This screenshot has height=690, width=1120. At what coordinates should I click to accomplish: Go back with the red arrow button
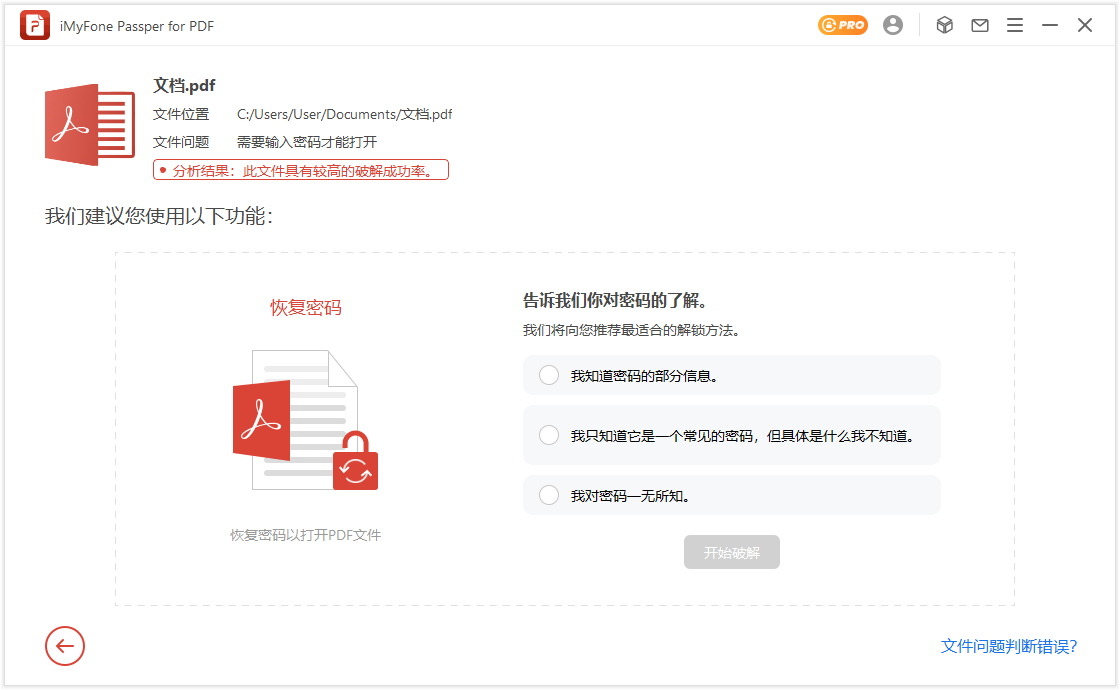tap(65, 646)
